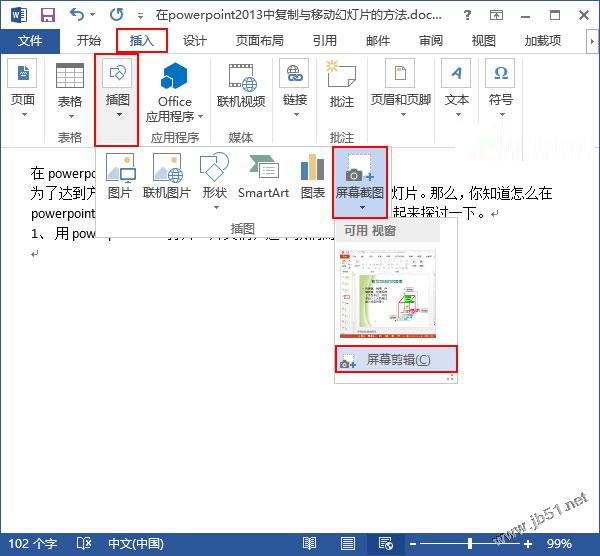Select the available PowerPoint window thumbnail
600x556 pixels.
click(388, 294)
